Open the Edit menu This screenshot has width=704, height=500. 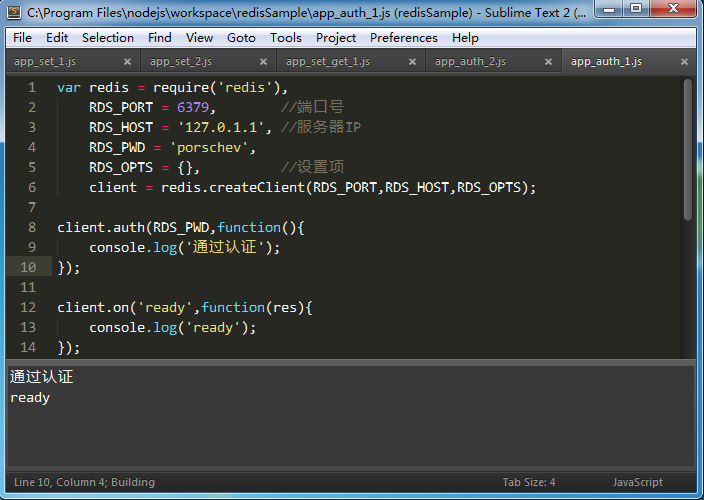coord(57,38)
